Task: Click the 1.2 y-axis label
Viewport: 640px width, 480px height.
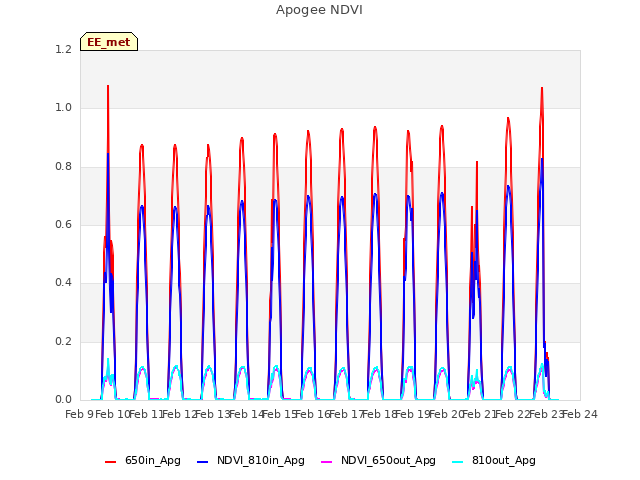Action: (x=63, y=49)
